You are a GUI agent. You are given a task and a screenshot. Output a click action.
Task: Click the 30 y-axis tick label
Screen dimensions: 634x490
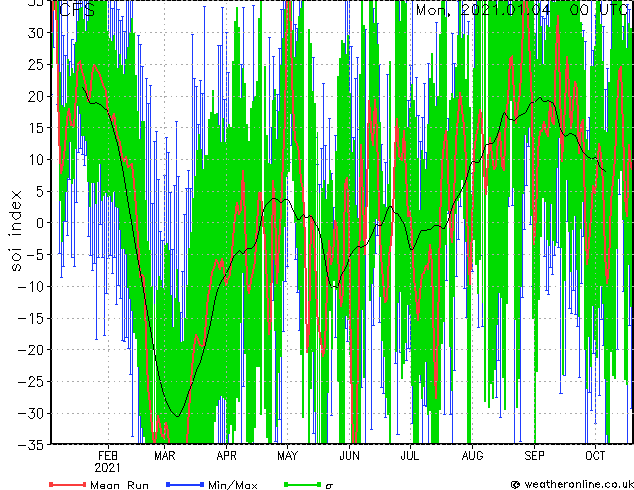36,33
